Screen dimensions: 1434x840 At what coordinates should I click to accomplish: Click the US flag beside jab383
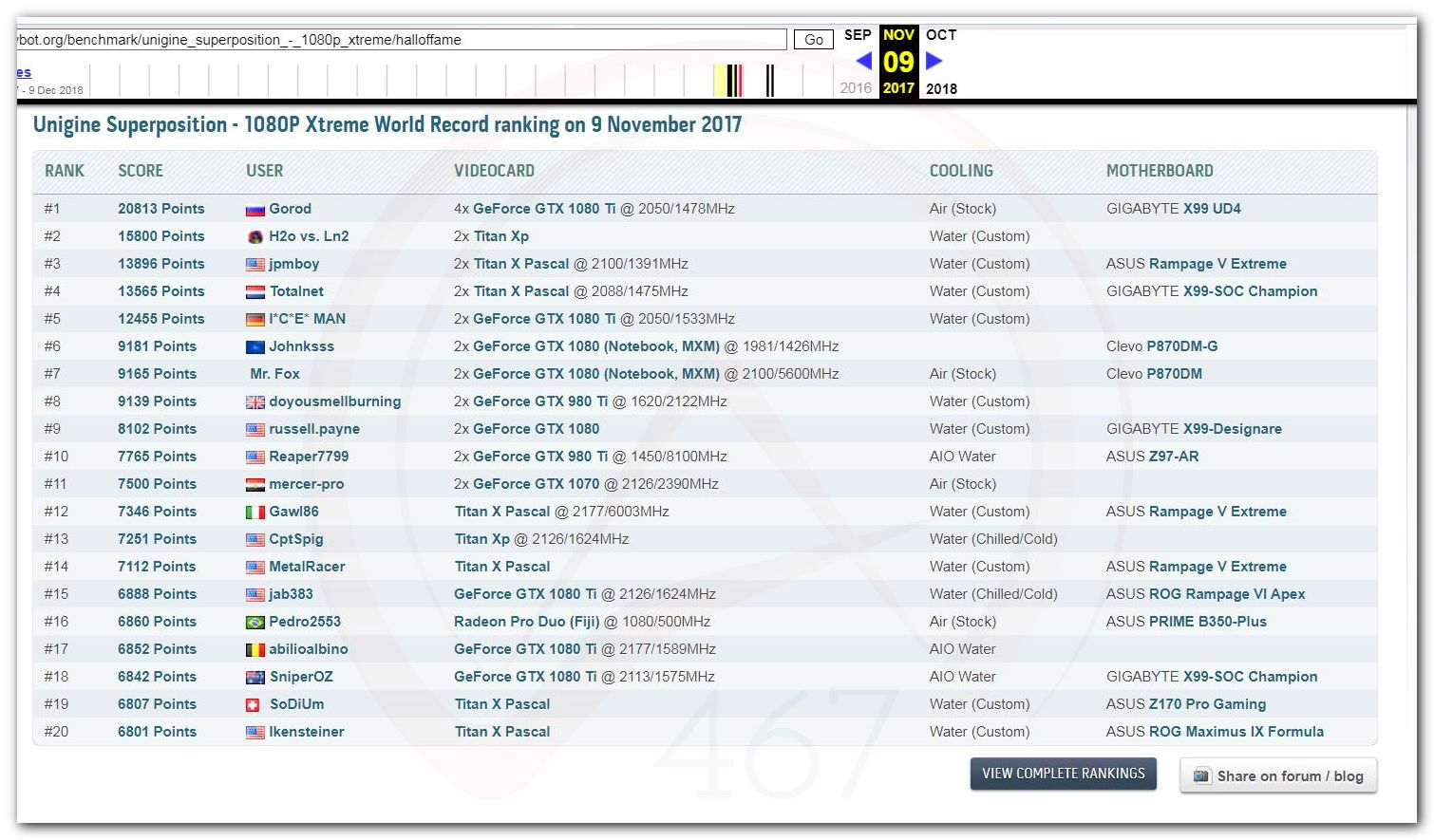point(255,595)
